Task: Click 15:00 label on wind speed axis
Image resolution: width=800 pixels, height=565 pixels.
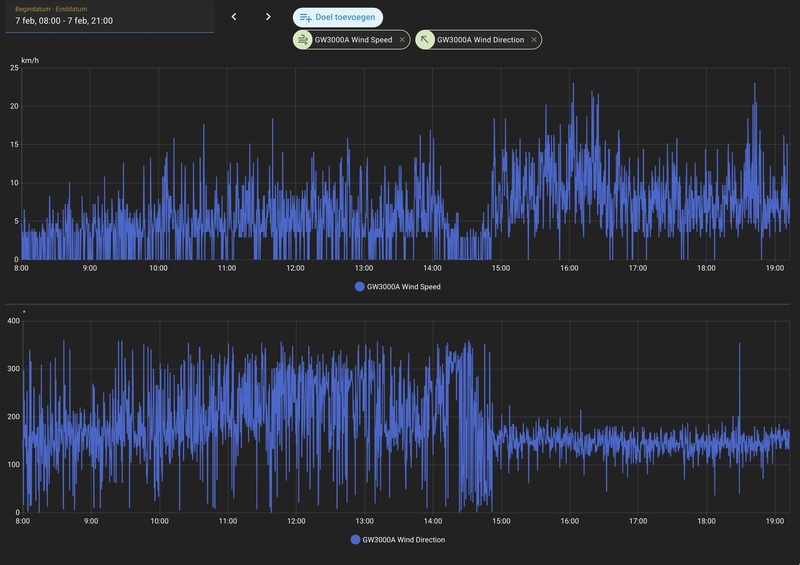Action: (501, 268)
